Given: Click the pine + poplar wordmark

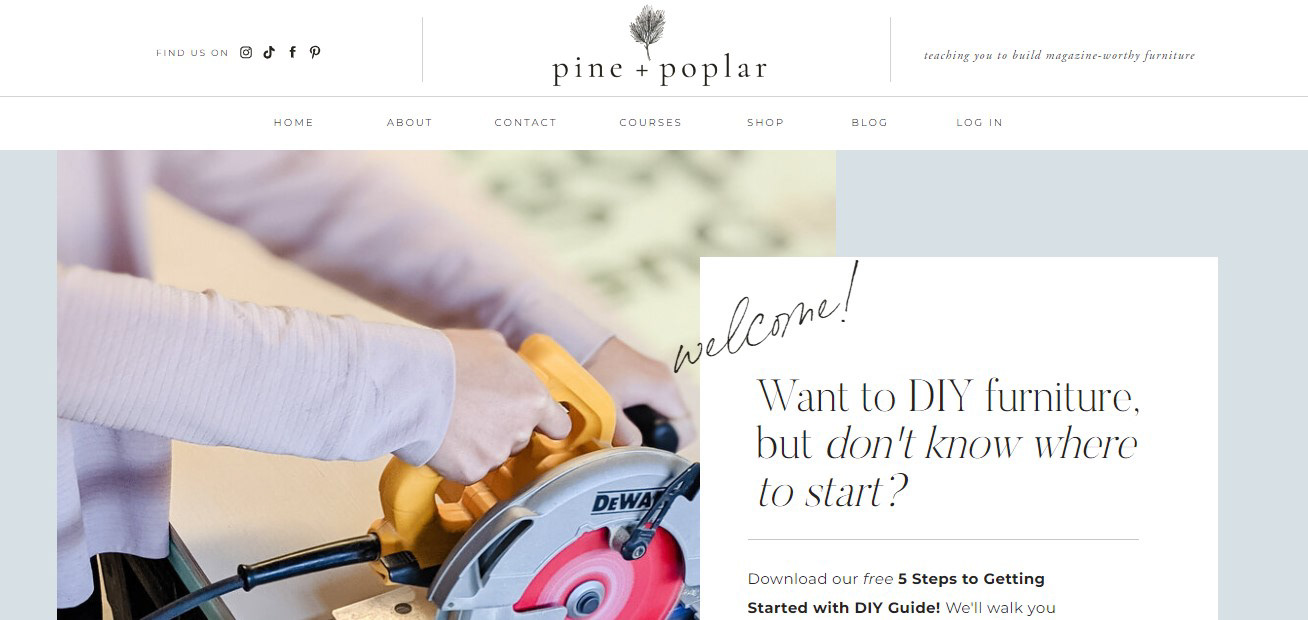Looking at the screenshot, I should (x=660, y=70).
